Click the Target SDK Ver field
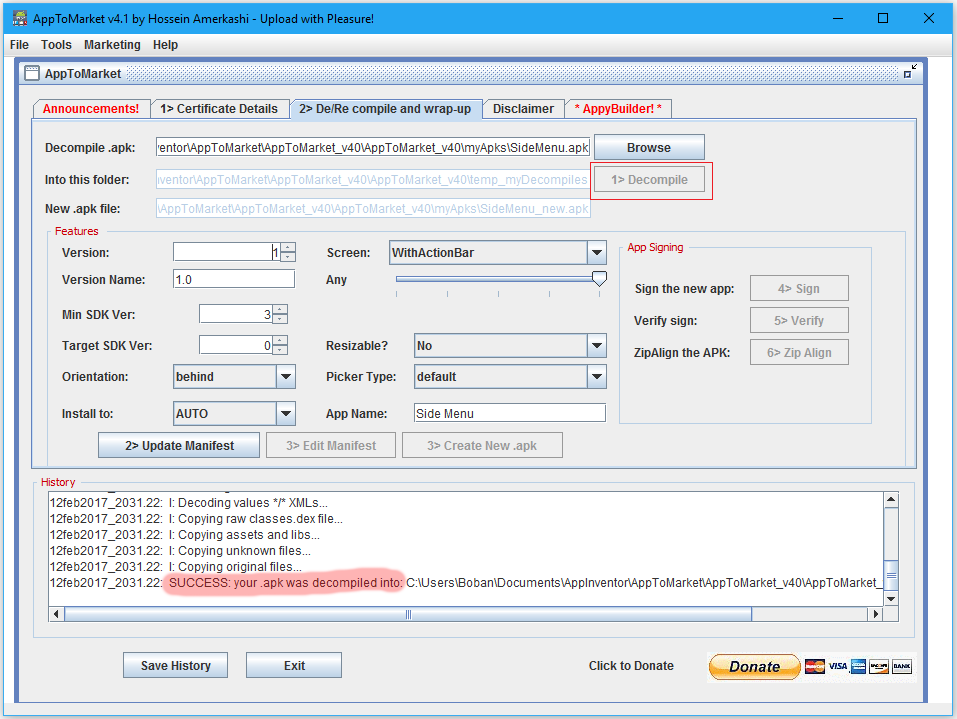The height and width of the screenshot is (719, 957). click(236, 345)
